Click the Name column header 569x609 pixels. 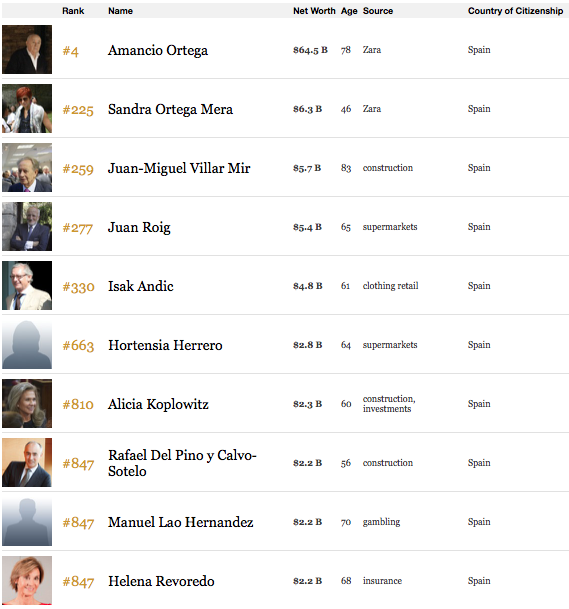tap(120, 11)
